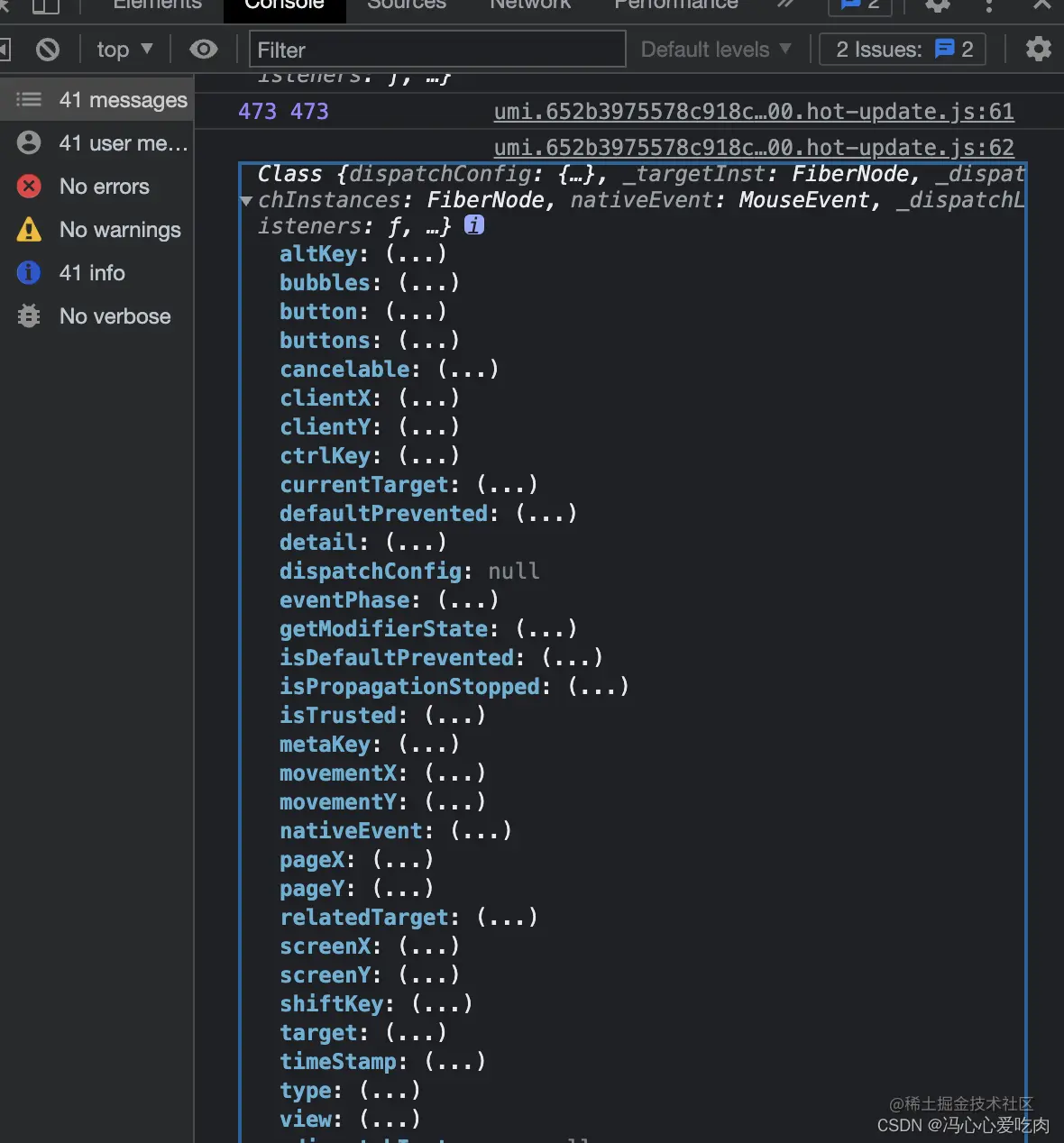Image resolution: width=1064 pixels, height=1143 pixels.
Task: Open the issues message counter badge
Action: point(860,5)
